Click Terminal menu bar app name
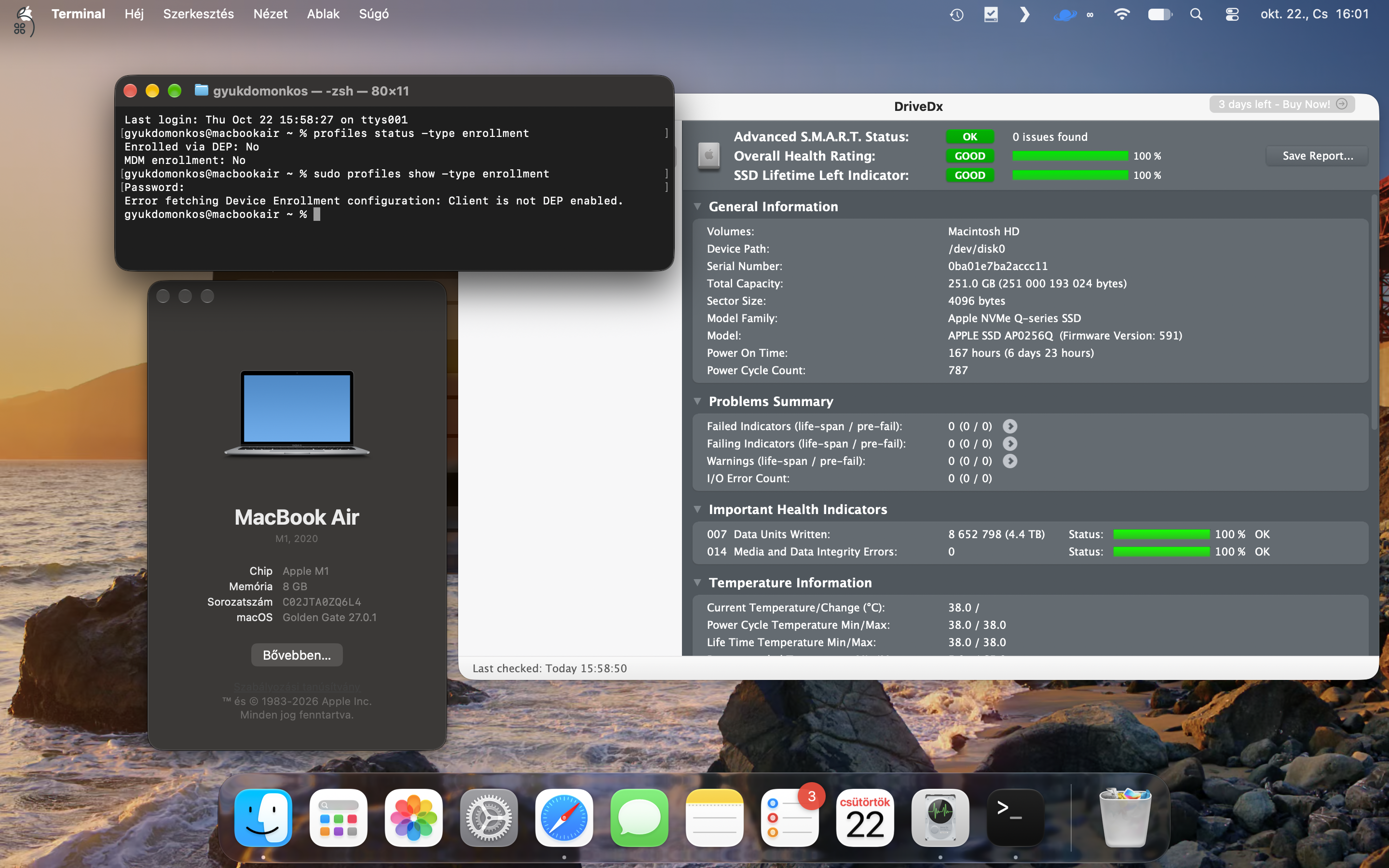 coord(78,14)
